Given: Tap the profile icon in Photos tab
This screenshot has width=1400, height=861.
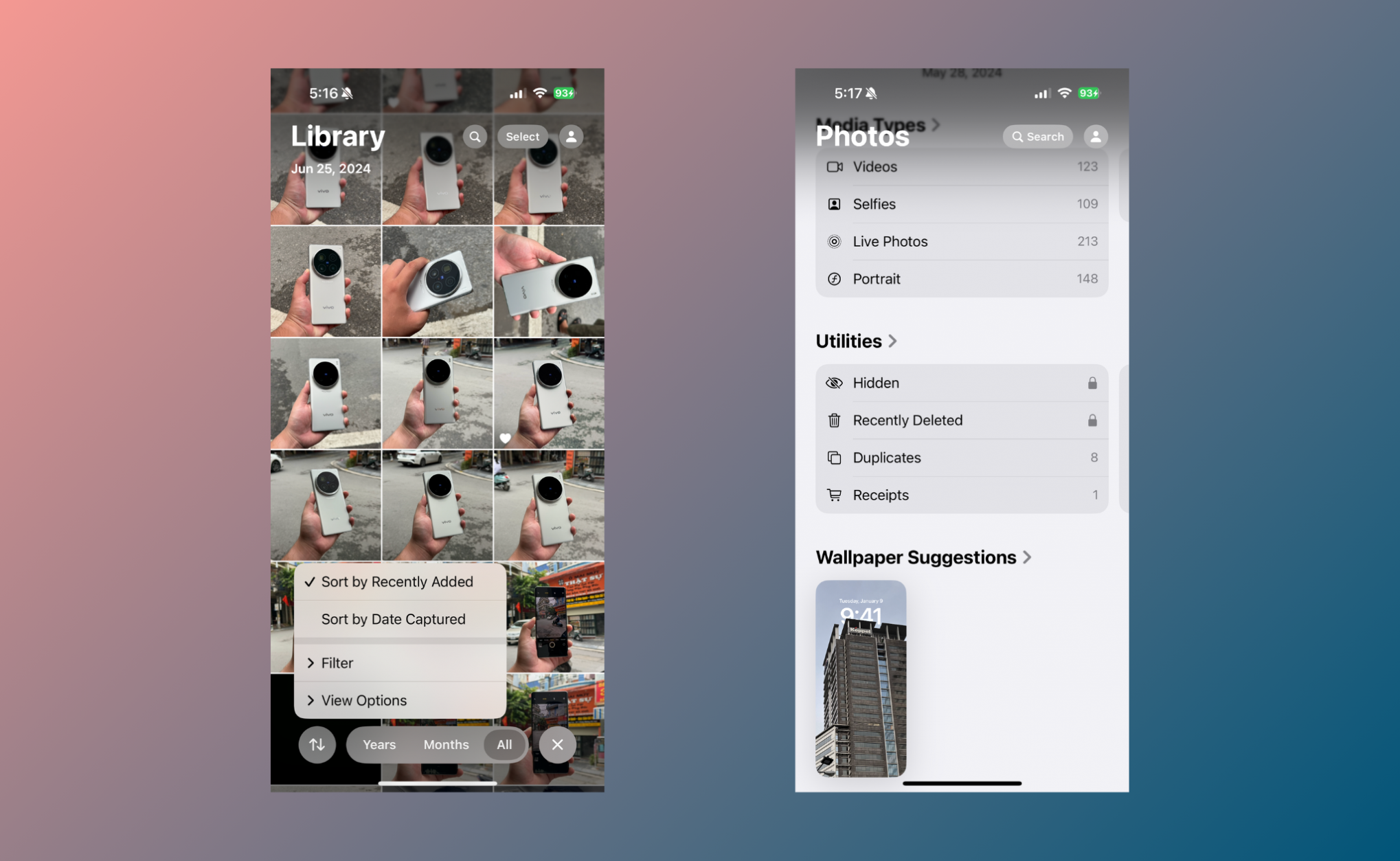Looking at the screenshot, I should [x=1096, y=136].
